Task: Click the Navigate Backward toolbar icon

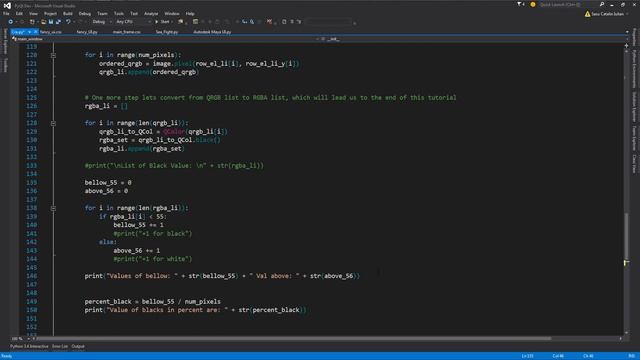Action: click(x=11, y=22)
